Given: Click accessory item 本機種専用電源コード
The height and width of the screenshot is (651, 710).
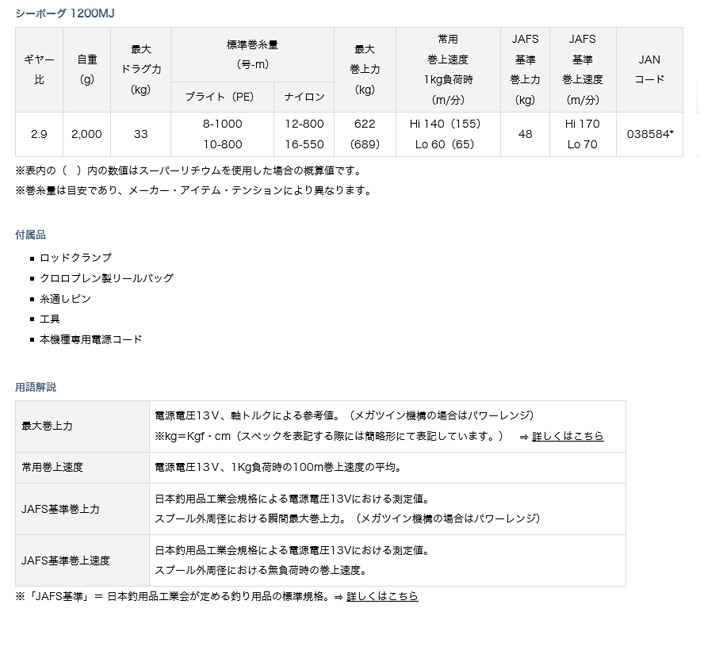Looking at the screenshot, I should [x=91, y=340].
